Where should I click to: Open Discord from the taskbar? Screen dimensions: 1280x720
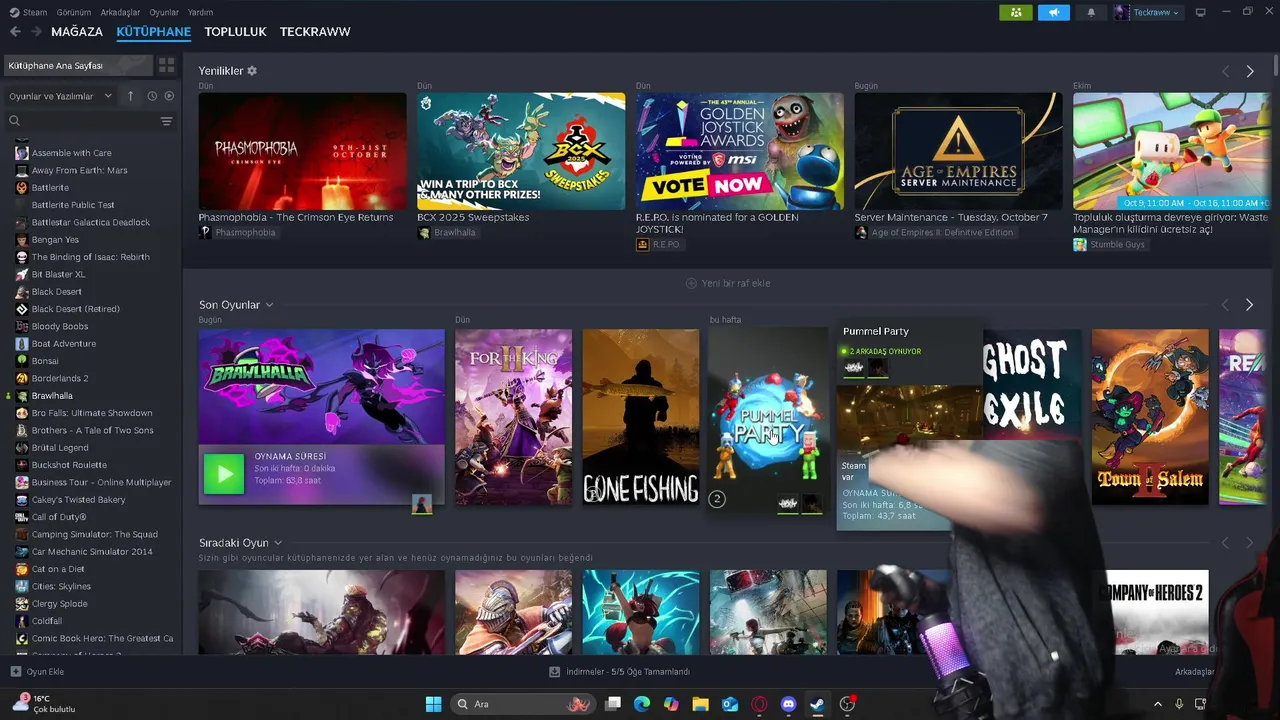click(x=788, y=704)
